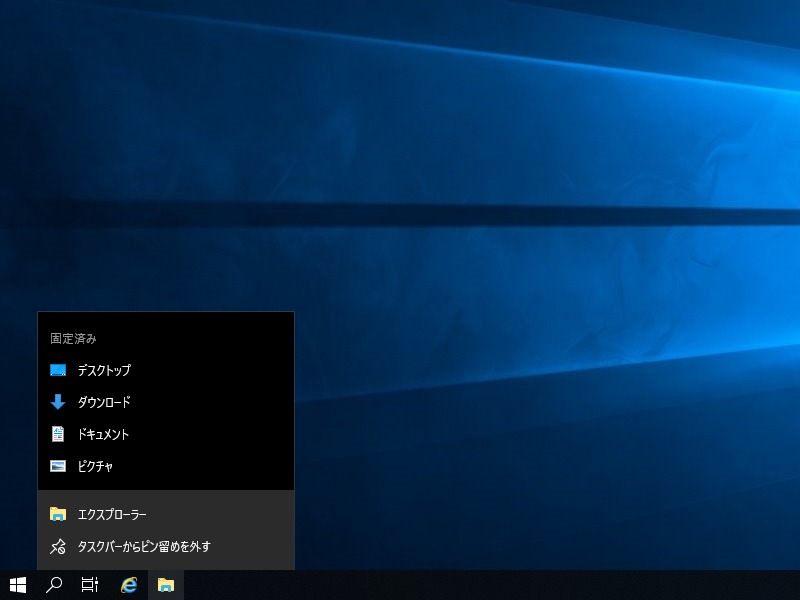
Task: Open the pinned ピクチャ folder
Action: point(166,466)
